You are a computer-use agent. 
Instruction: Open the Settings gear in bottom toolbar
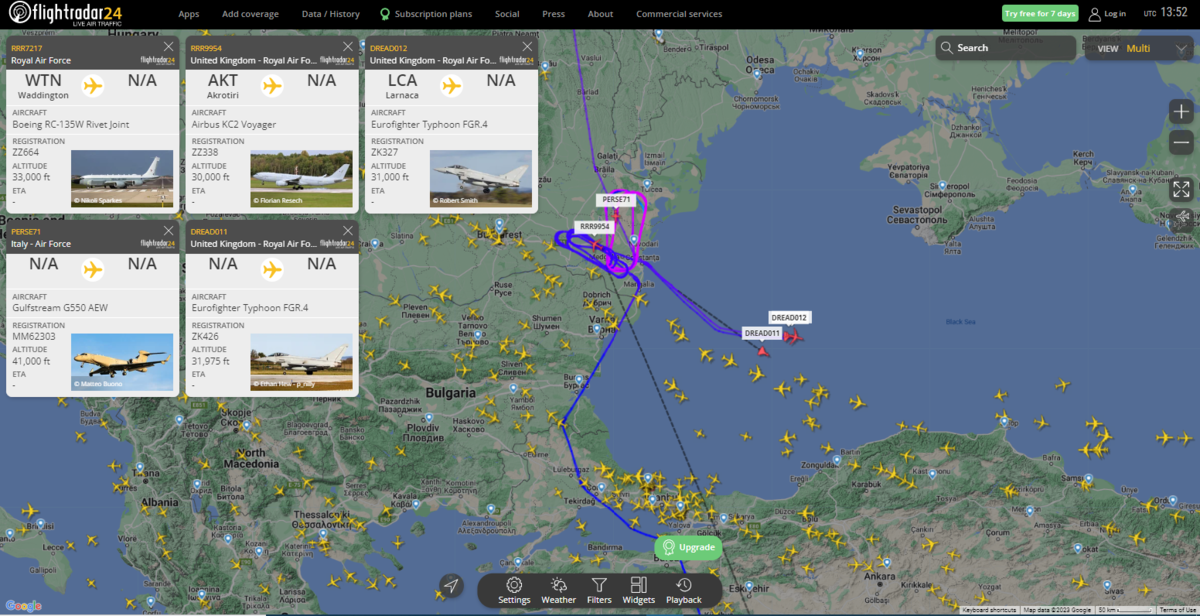tap(514, 590)
